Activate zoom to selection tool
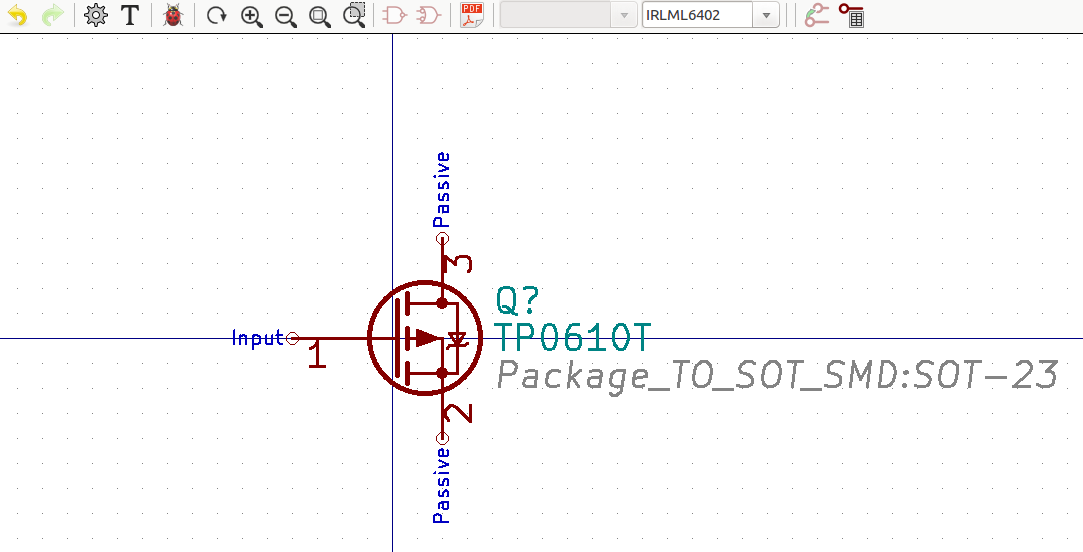Image resolution: width=1083 pixels, height=552 pixels. [x=354, y=15]
